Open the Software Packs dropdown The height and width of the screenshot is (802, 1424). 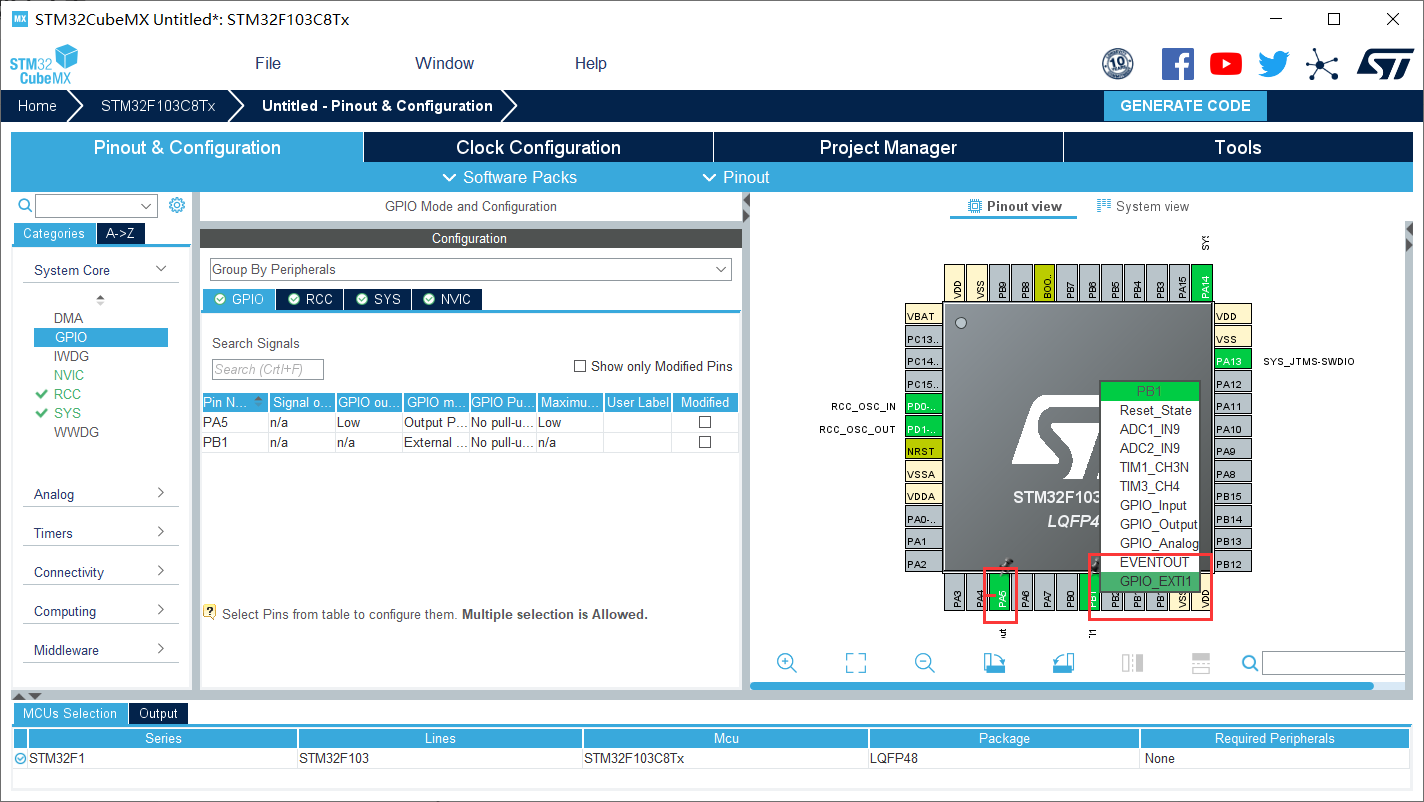point(509,177)
